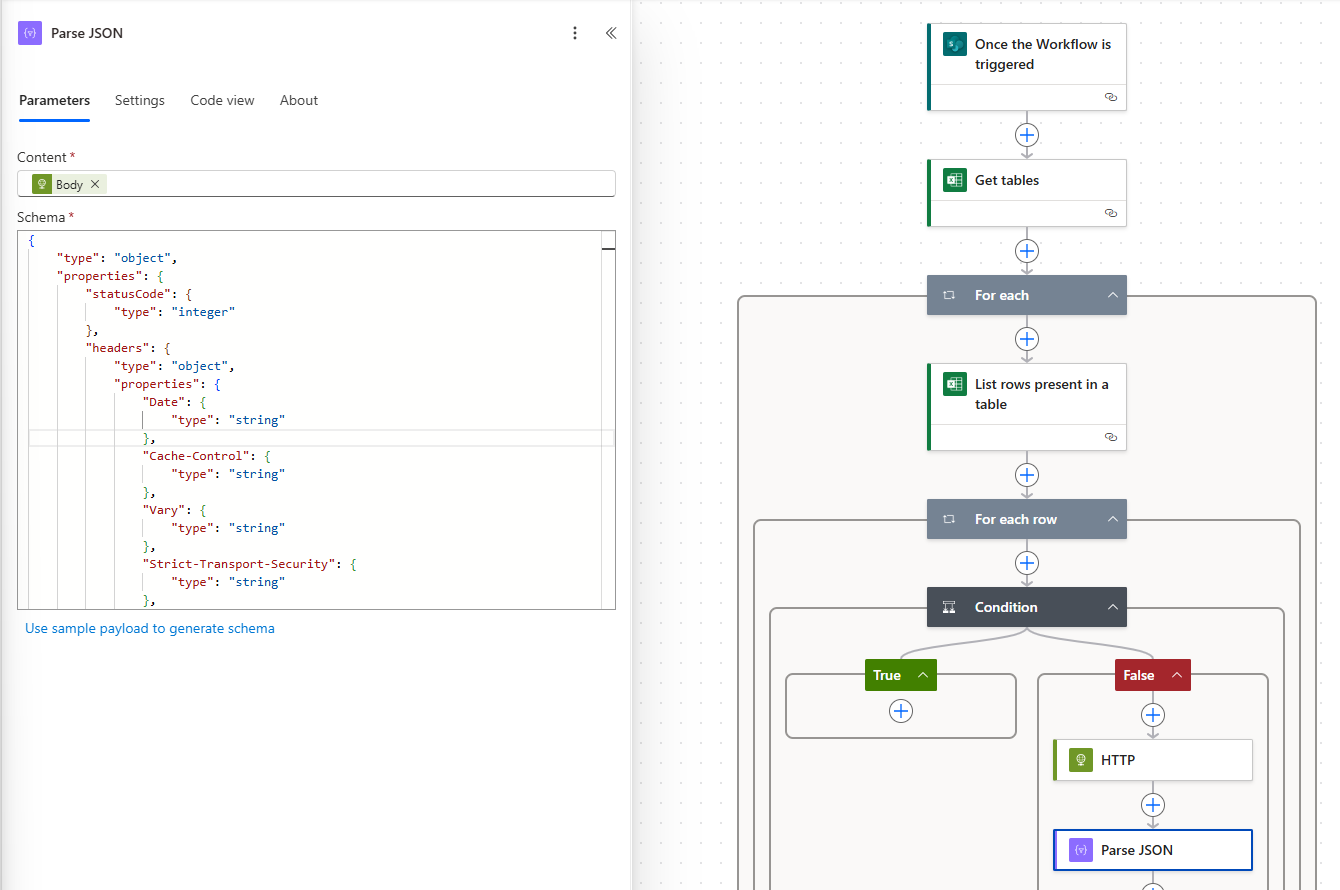
Task: Add a step below the workflow trigger
Action: (x=1027, y=135)
